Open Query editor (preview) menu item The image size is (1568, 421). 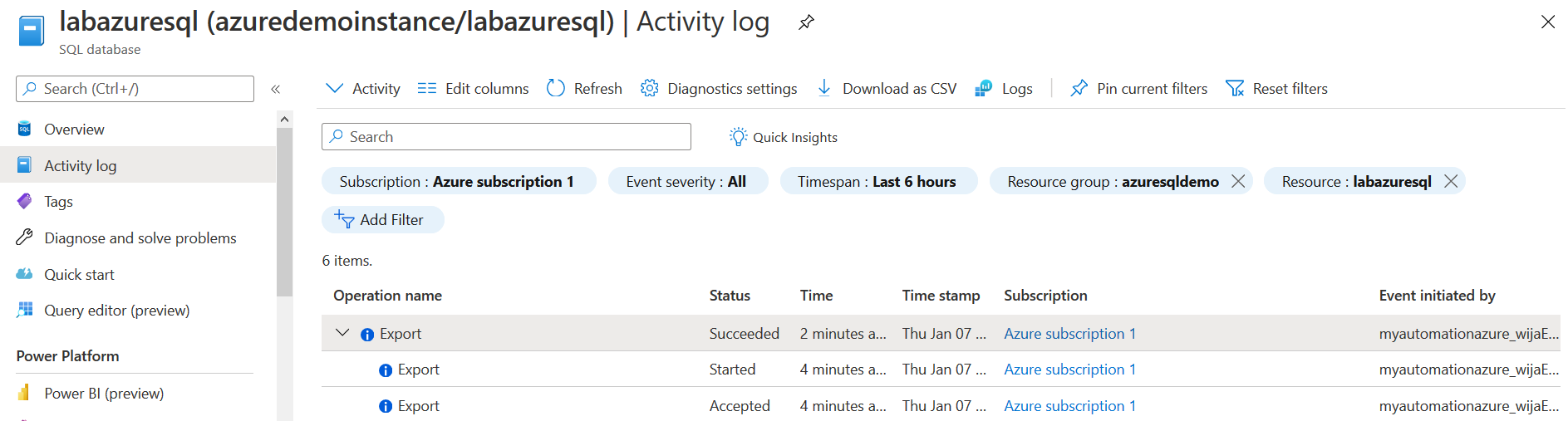click(116, 311)
